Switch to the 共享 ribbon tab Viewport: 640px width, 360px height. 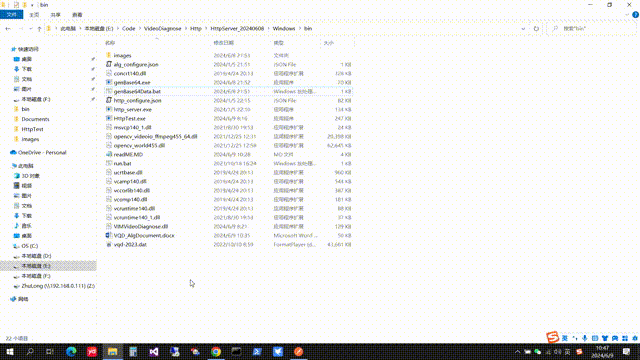click(x=56, y=15)
